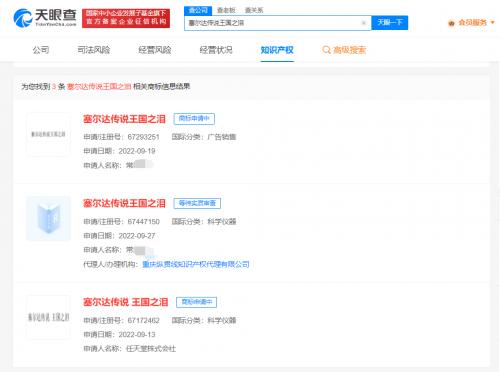Click the 等待实质审查 status tag
Image resolution: width=500 pixels, height=372 pixels.
tap(197, 203)
